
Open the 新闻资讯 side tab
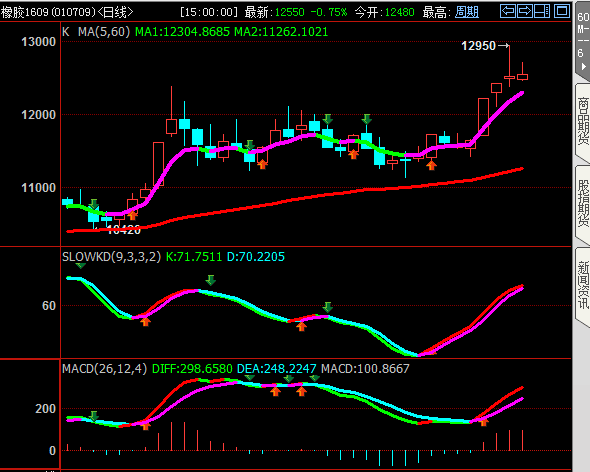(x=583, y=285)
